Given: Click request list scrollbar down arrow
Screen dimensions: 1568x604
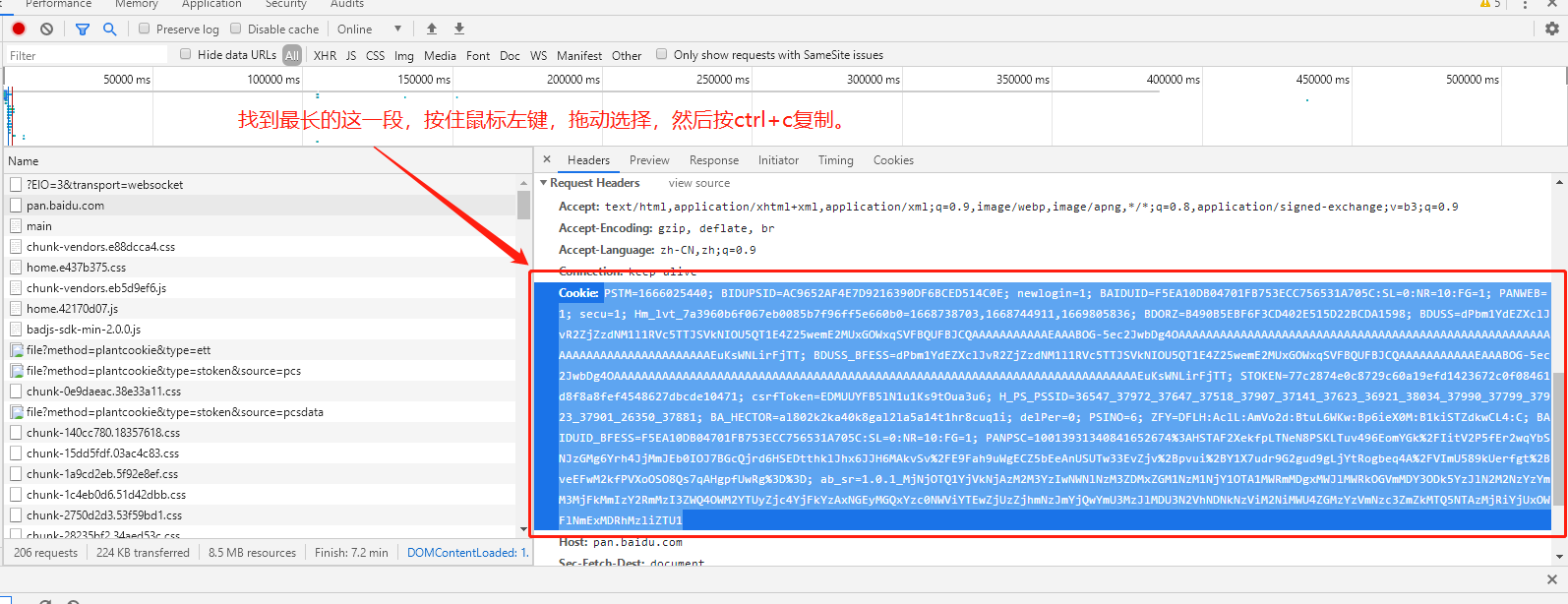Looking at the screenshot, I should click(x=523, y=530).
